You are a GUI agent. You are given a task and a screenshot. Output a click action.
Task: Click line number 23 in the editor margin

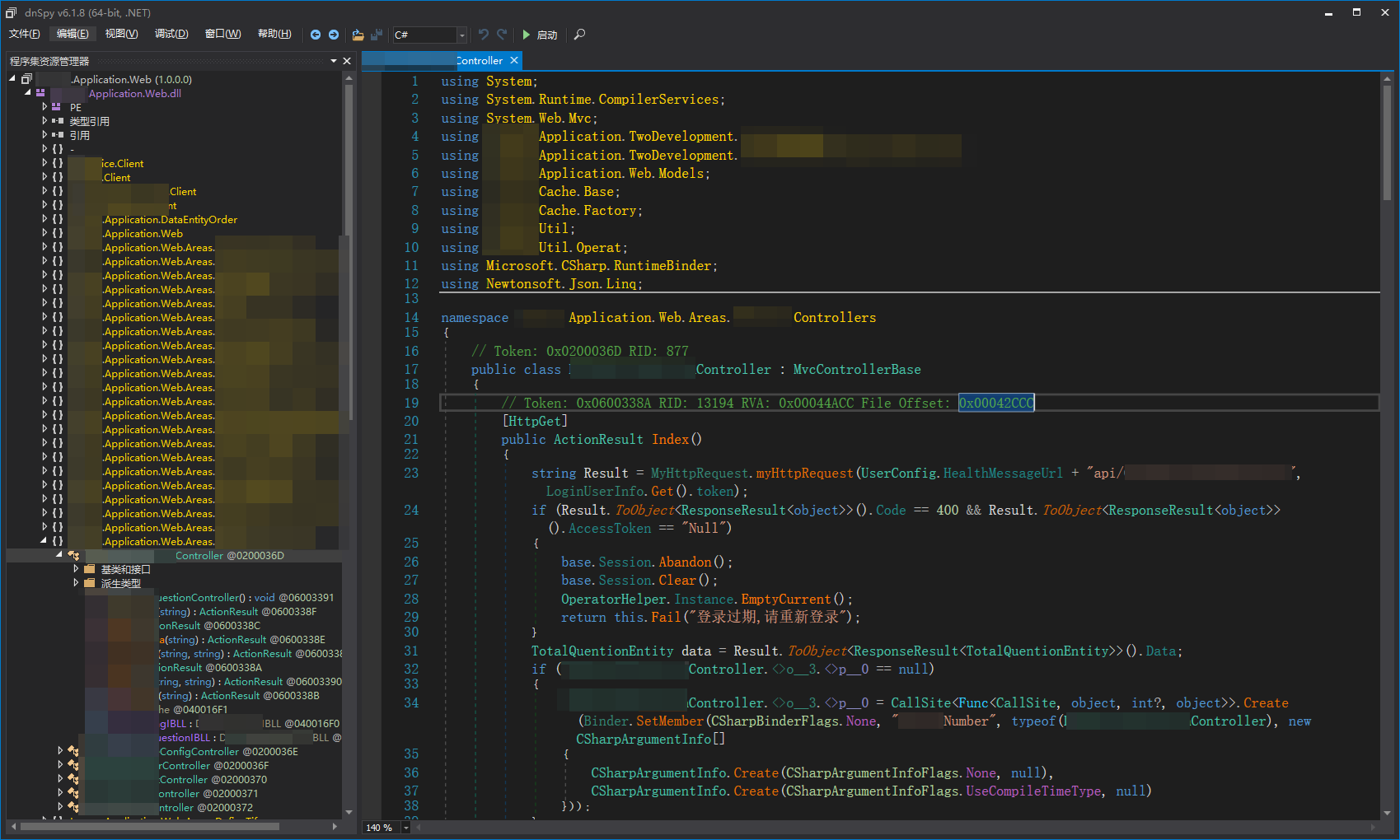click(411, 474)
